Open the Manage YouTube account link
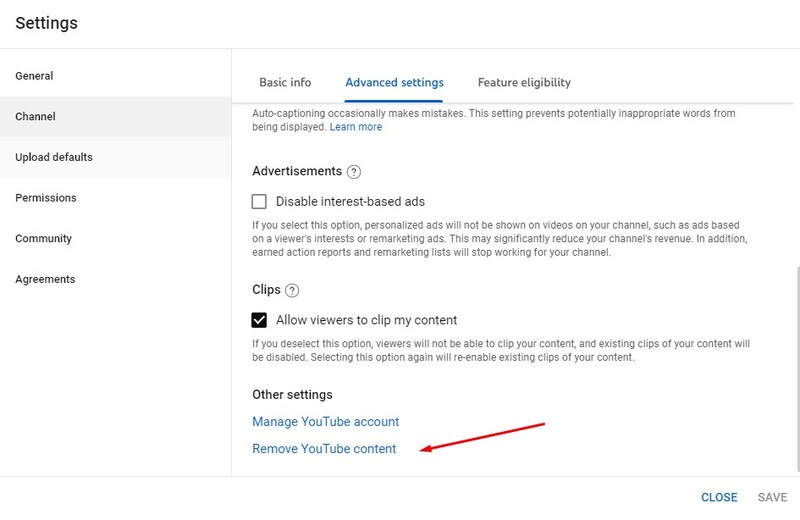 (x=325, y=422)
